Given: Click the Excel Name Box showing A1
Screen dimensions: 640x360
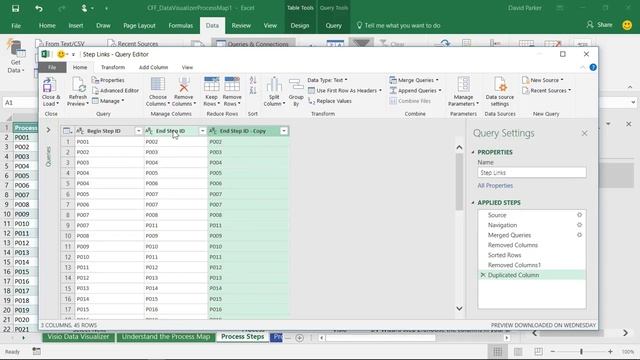Looking at the screenshot, I should (x=20, y=102).
